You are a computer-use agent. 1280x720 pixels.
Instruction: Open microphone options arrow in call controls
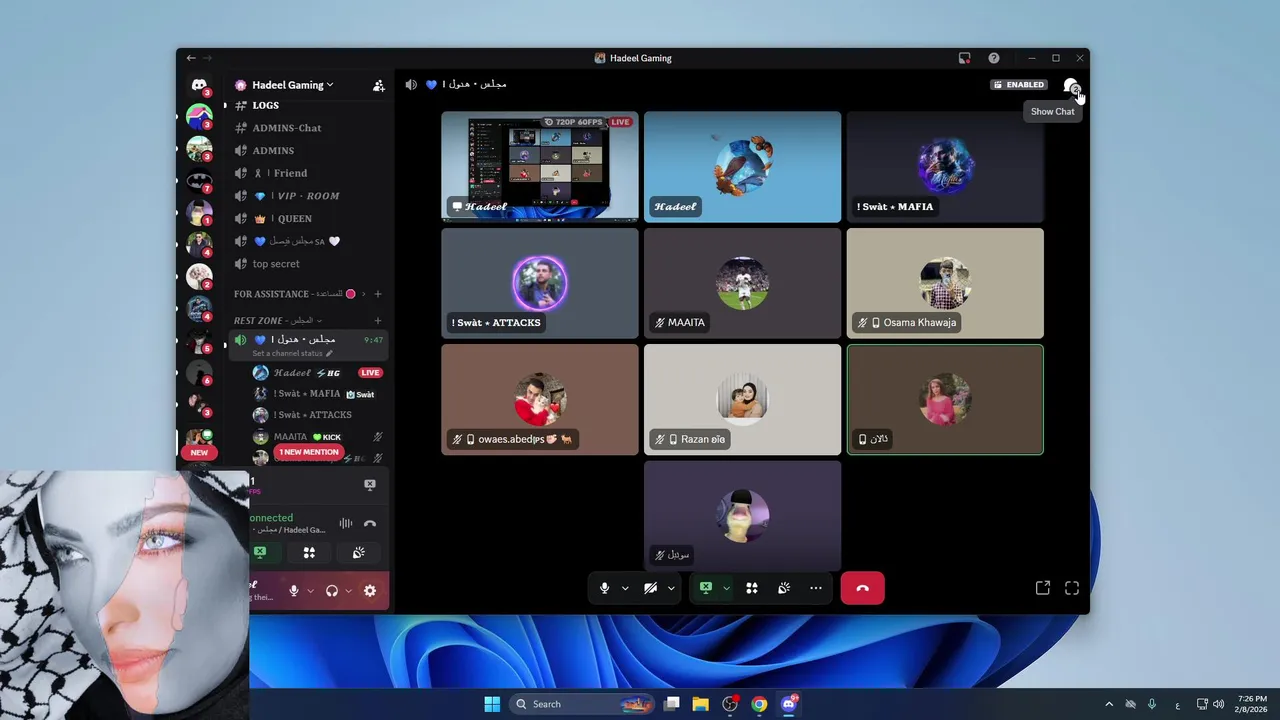[x=625, y=588]
